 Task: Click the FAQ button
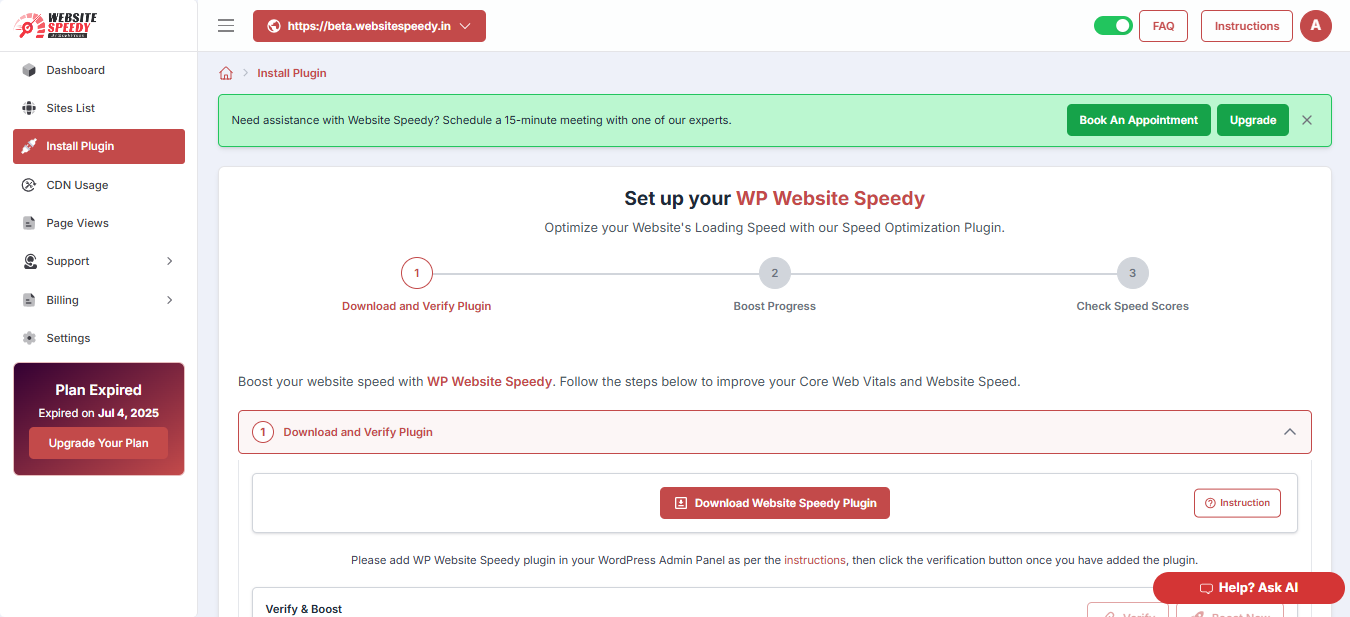[x=1163, y=26]
